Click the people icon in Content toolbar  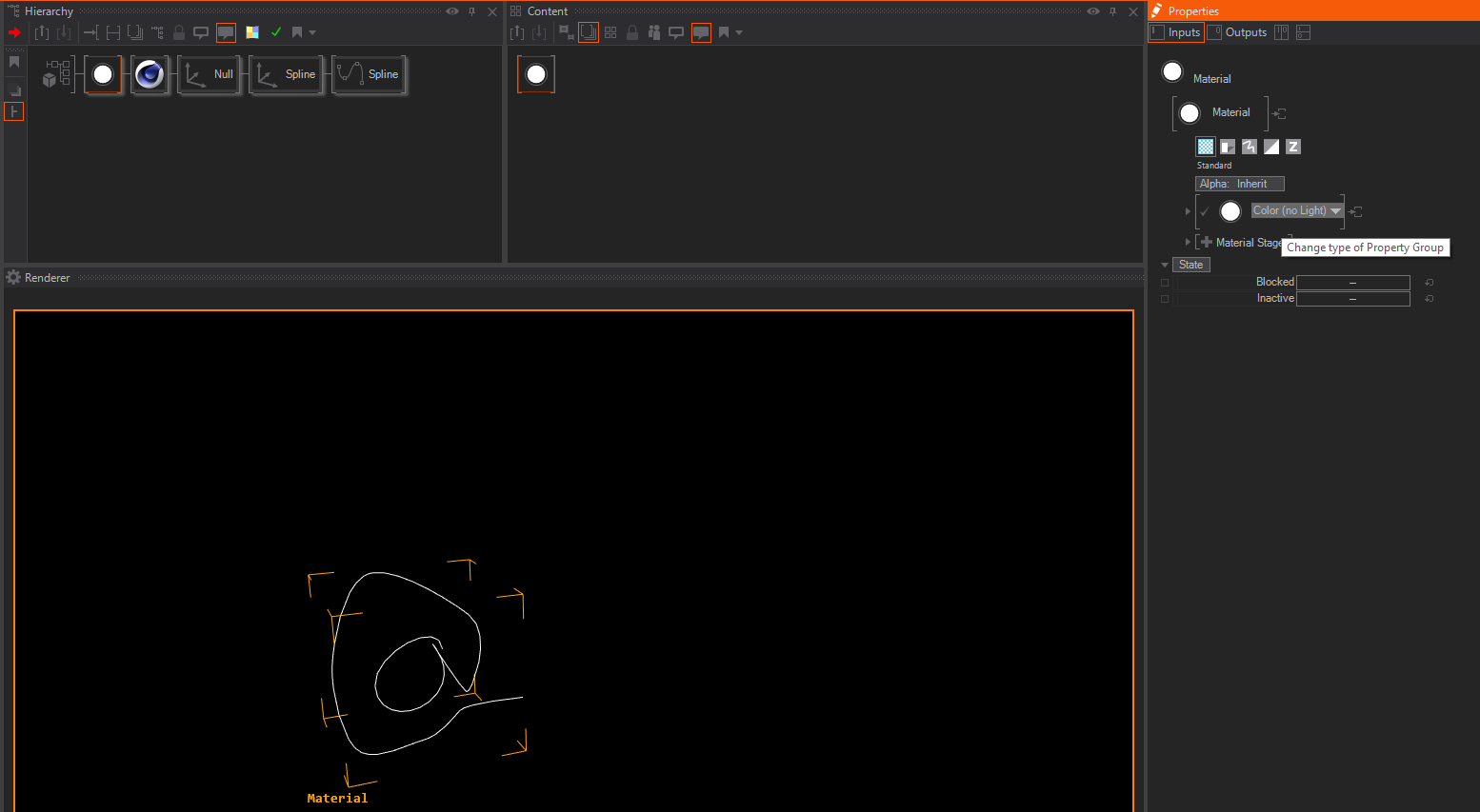[x=654, y=32]
